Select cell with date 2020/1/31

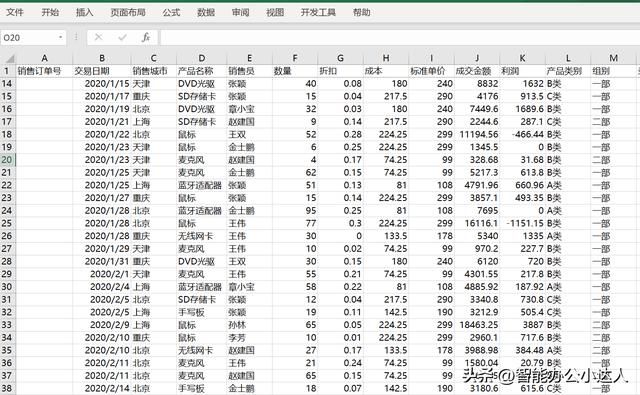(x=102, y=261)
